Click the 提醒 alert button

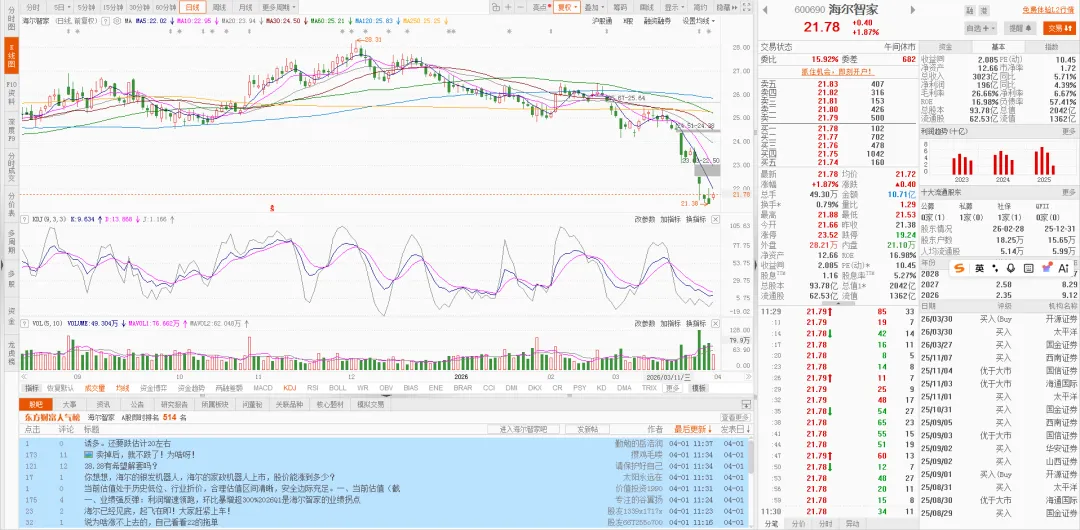pos(1020,28)
